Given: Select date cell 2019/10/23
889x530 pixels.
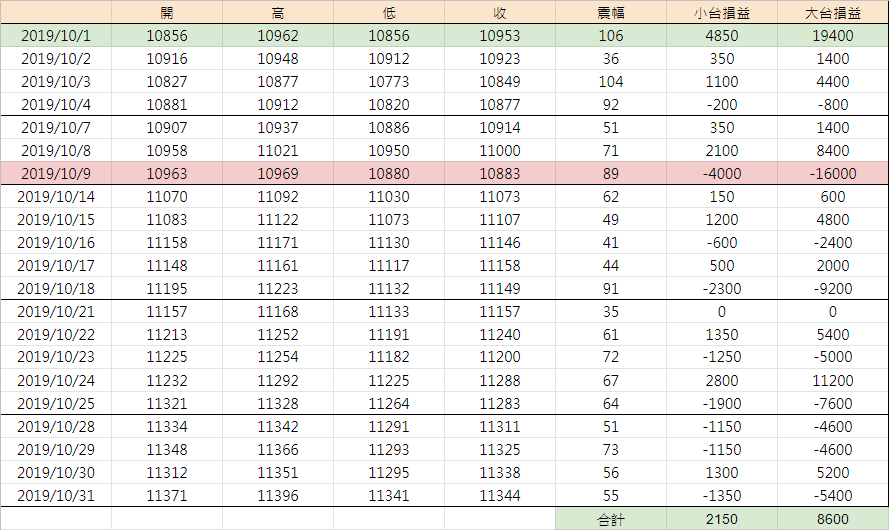Looking at the screenshot, I should 56,357.
